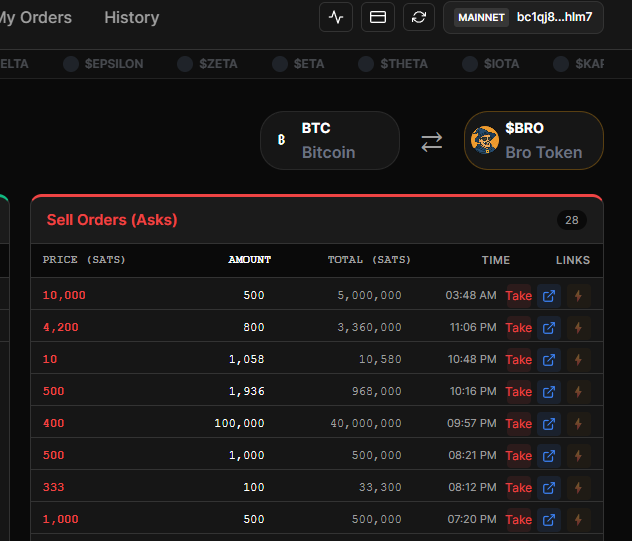The height and width of the screenshot is (541, 632).
Task: Take the 10 sats order
Action: [x=519, y=360]
